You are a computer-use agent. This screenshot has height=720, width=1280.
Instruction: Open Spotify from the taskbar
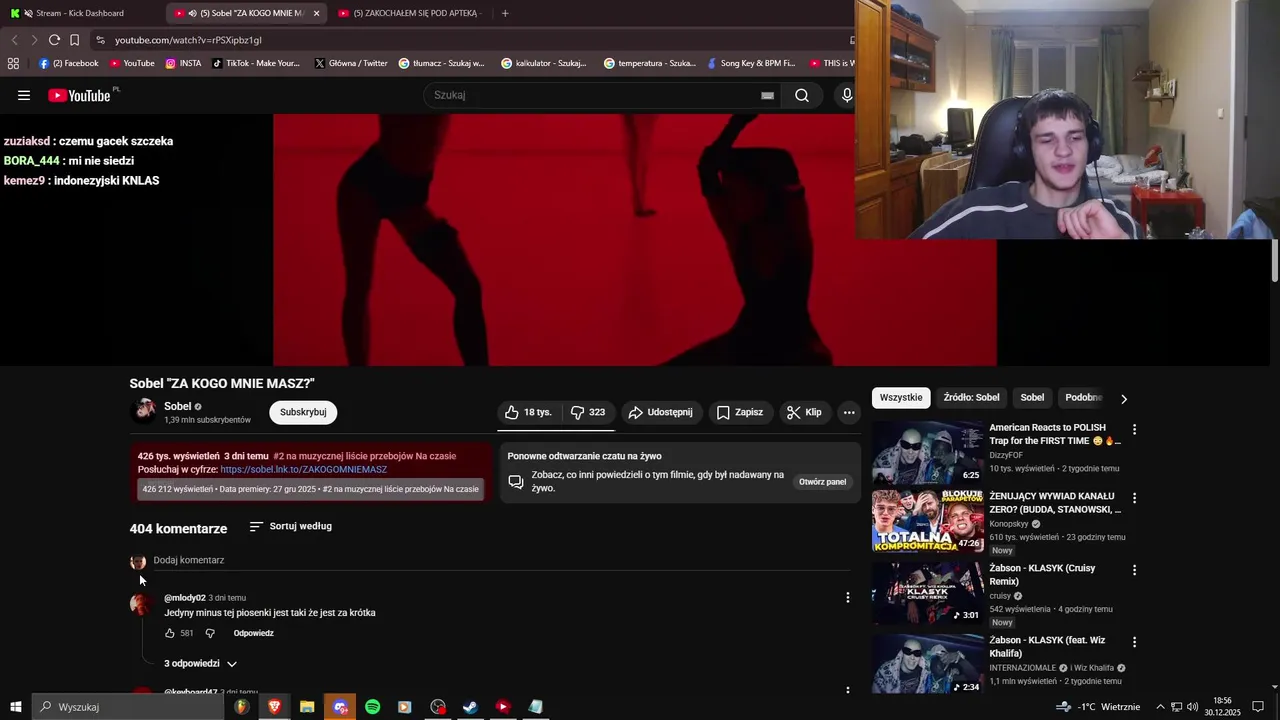pos(372,707)
